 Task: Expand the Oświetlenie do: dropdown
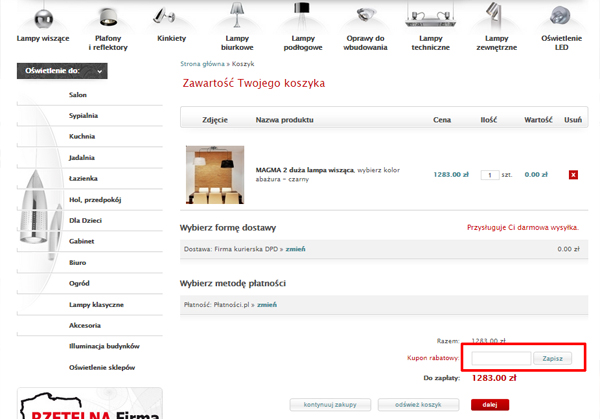62,71
